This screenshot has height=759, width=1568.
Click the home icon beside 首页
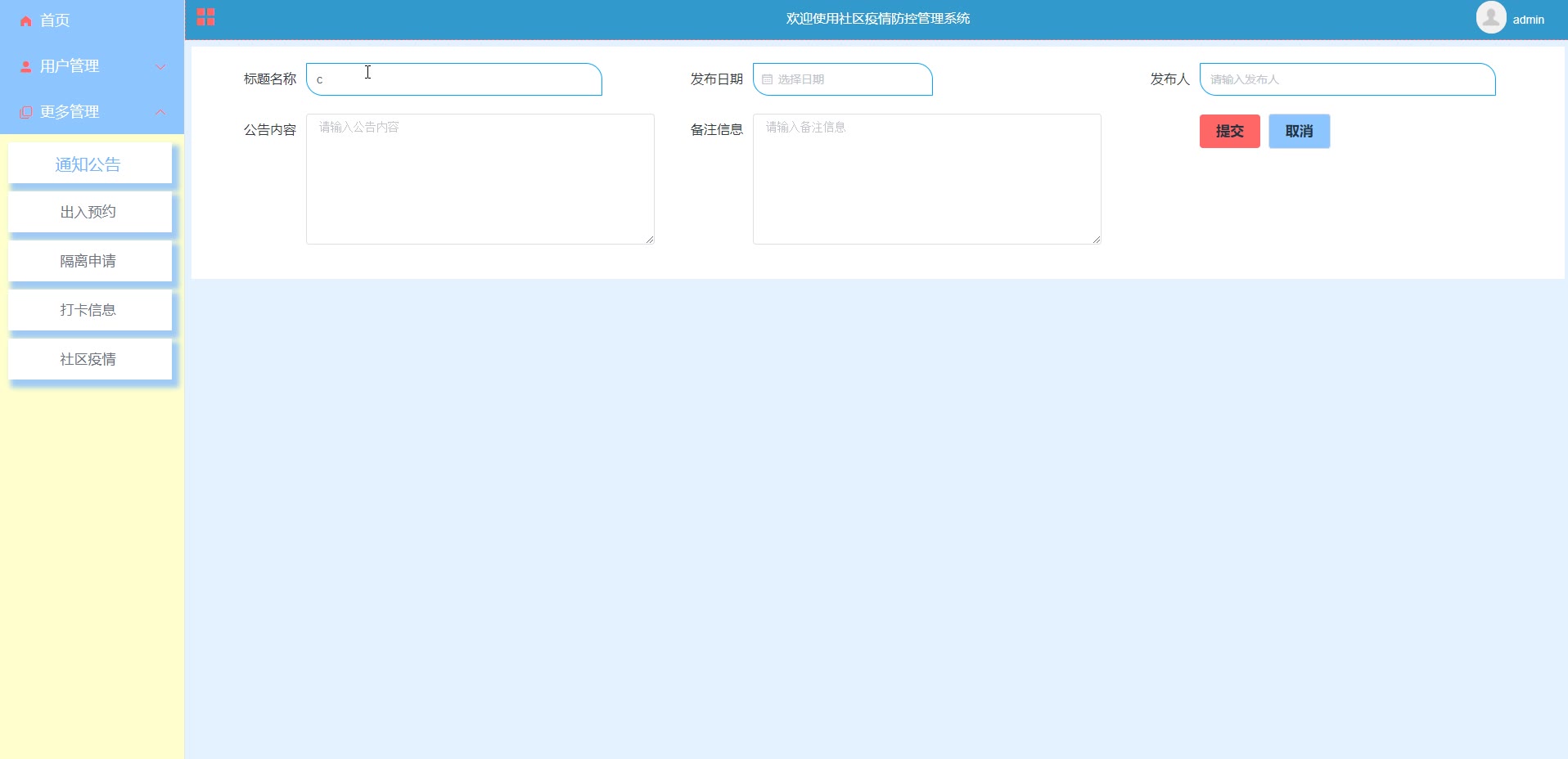click(x=25, y=21)
